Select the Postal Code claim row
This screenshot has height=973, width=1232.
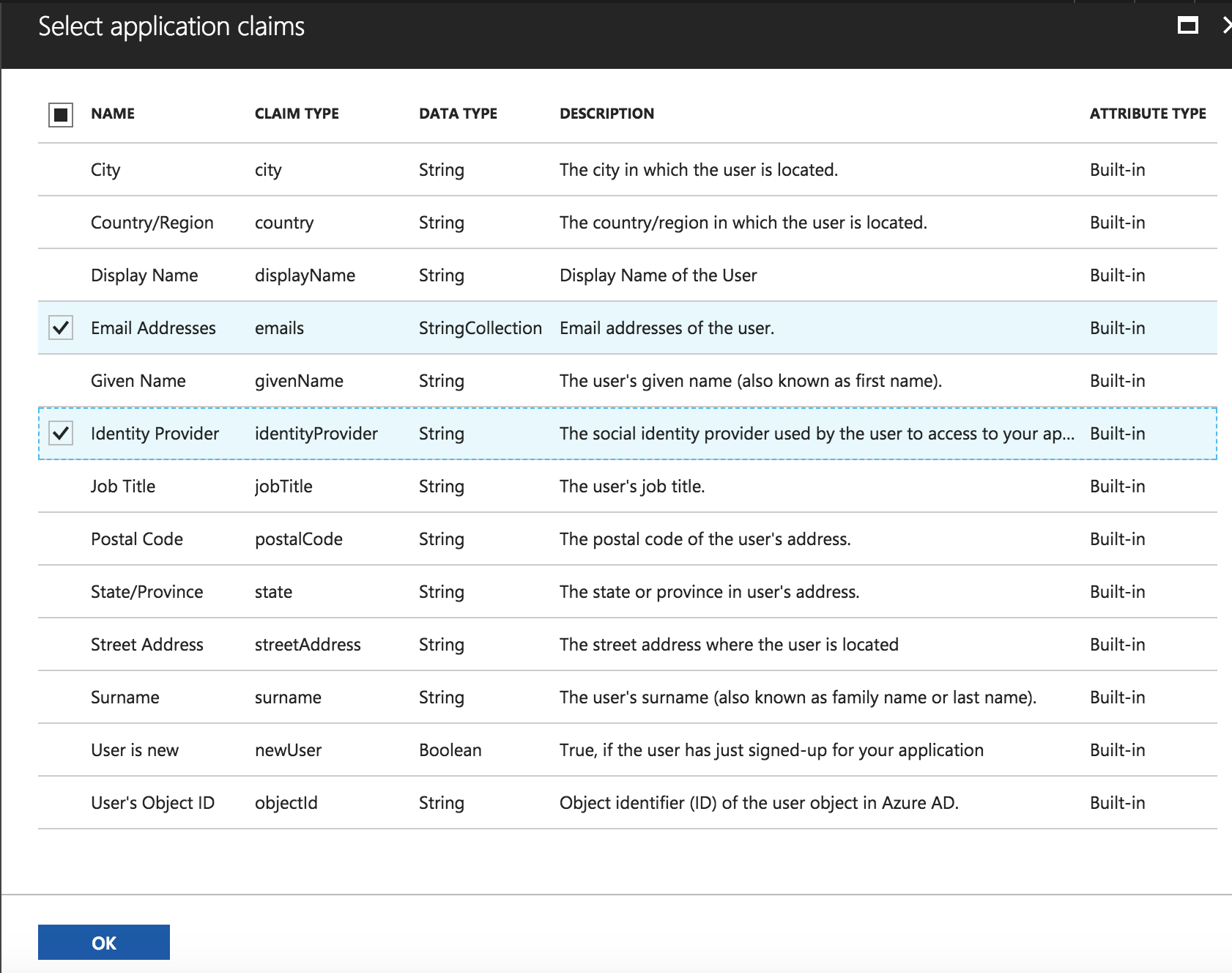(628, 539)
